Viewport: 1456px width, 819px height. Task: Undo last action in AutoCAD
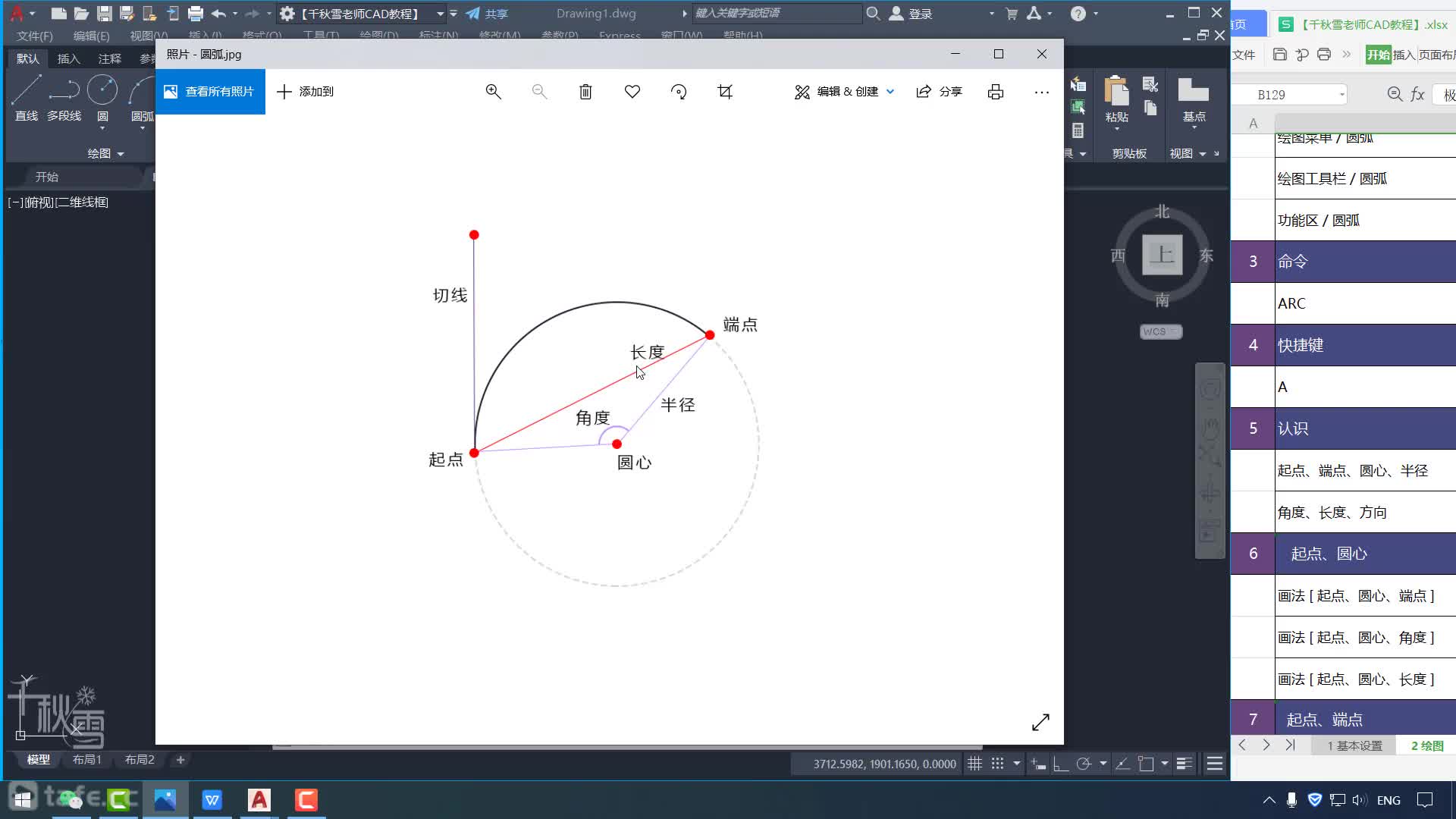tap(218, 14)
